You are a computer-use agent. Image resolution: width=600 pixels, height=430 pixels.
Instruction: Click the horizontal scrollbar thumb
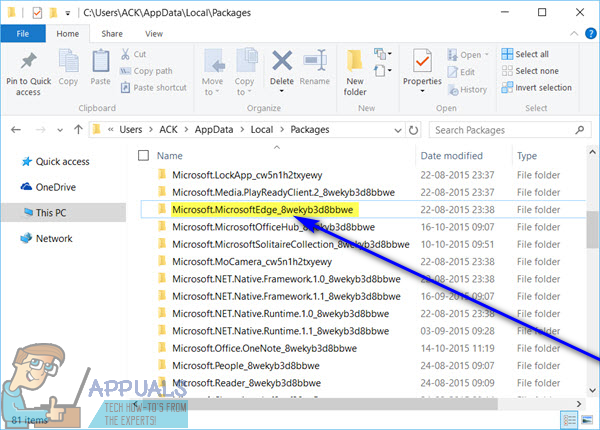[x=318, y=404]
